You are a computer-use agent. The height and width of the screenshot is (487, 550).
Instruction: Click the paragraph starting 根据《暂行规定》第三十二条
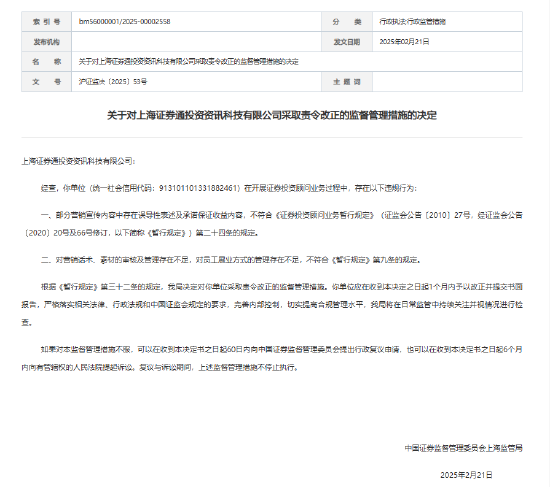(x=272, y=305)
